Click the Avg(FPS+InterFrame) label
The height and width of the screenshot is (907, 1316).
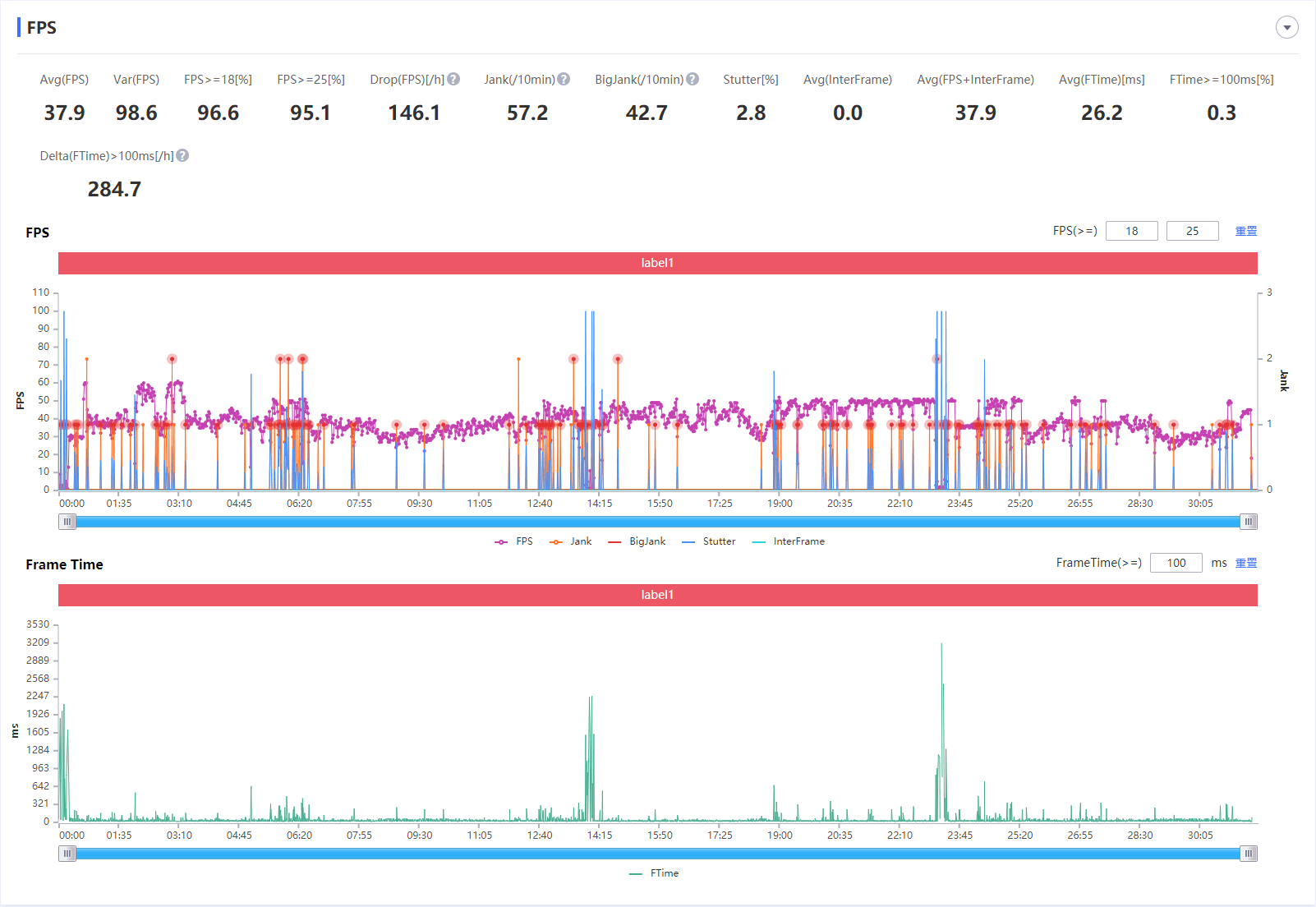tap(975, 80)
